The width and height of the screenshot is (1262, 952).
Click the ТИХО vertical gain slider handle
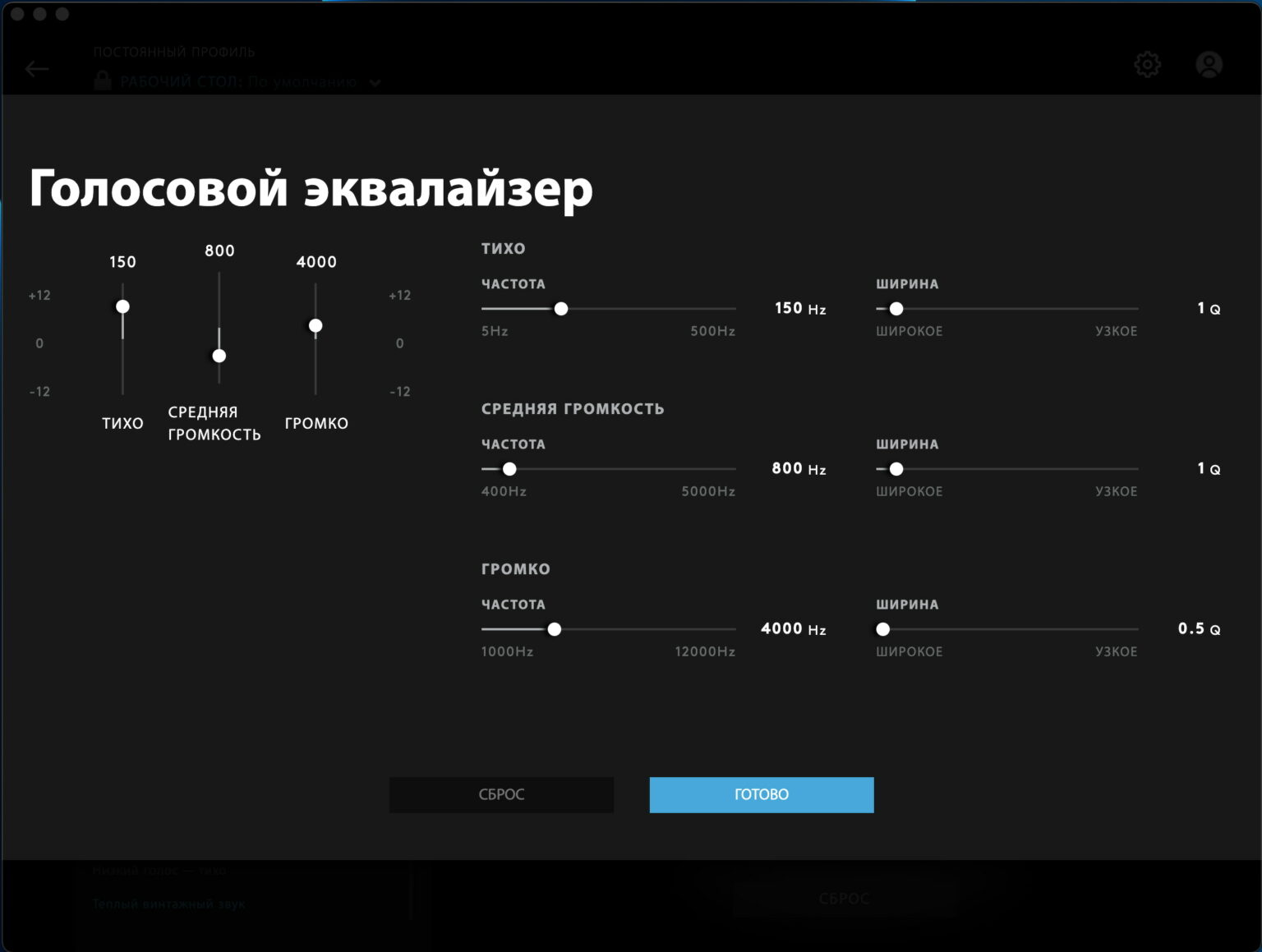pos(122,306)
